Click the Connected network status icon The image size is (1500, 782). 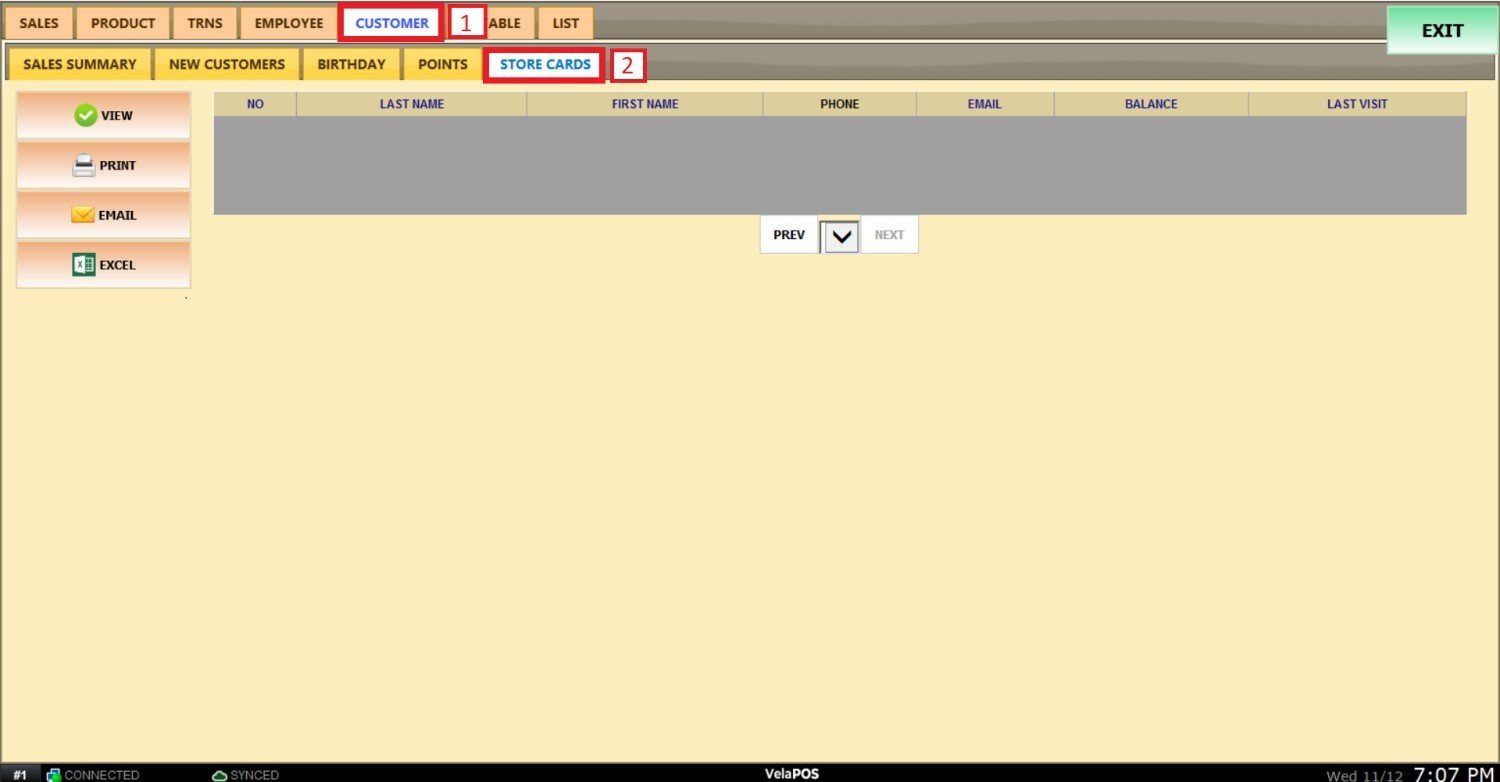pos(54,775)
